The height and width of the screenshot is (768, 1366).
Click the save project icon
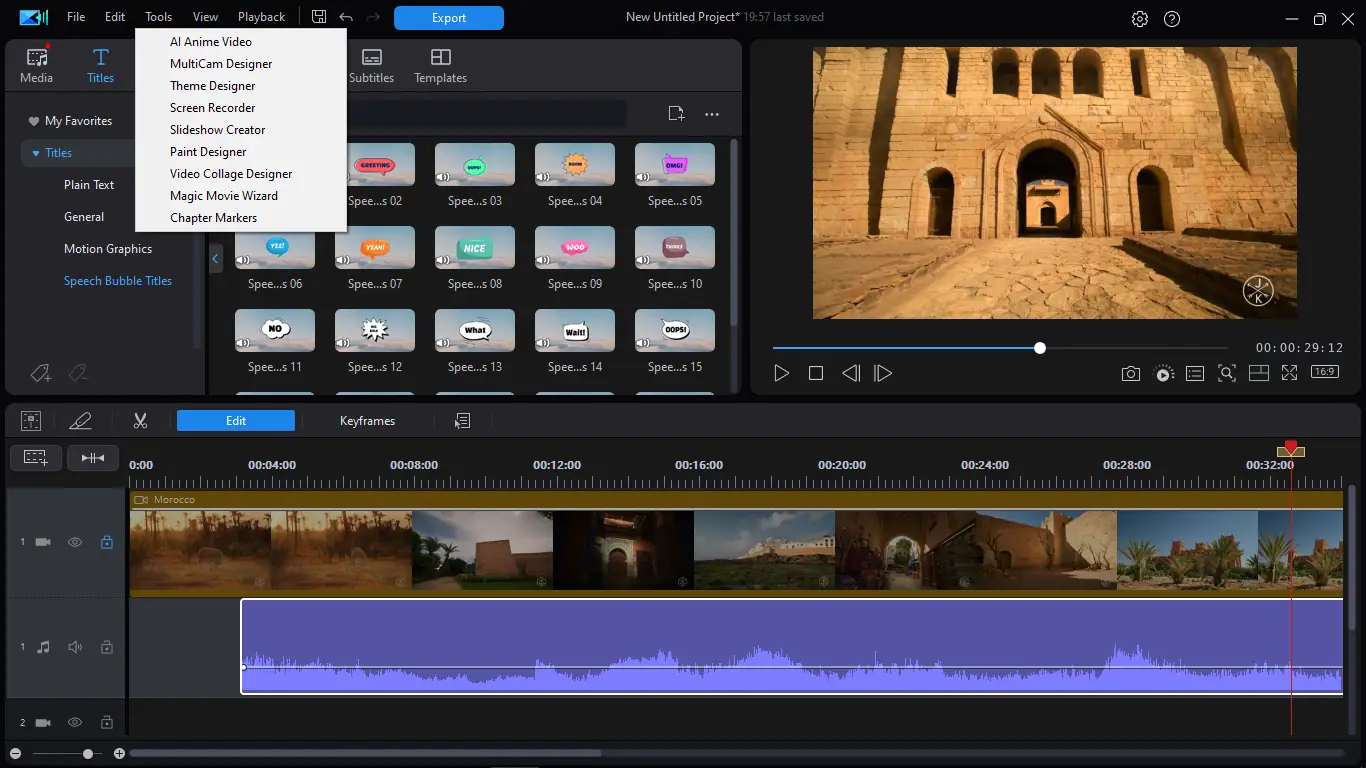(x=319, y=17)
